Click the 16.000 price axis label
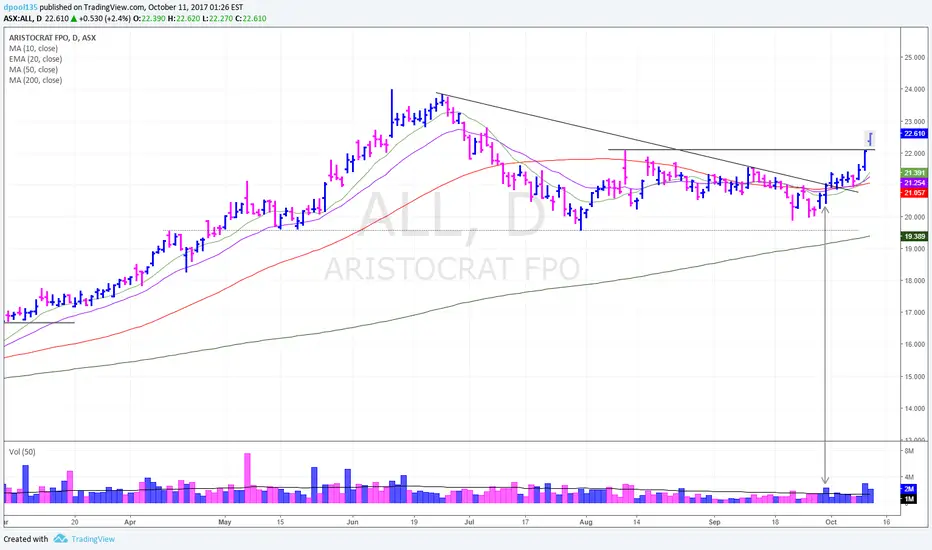Screen dimensions: 932x550 coord(915,344)
